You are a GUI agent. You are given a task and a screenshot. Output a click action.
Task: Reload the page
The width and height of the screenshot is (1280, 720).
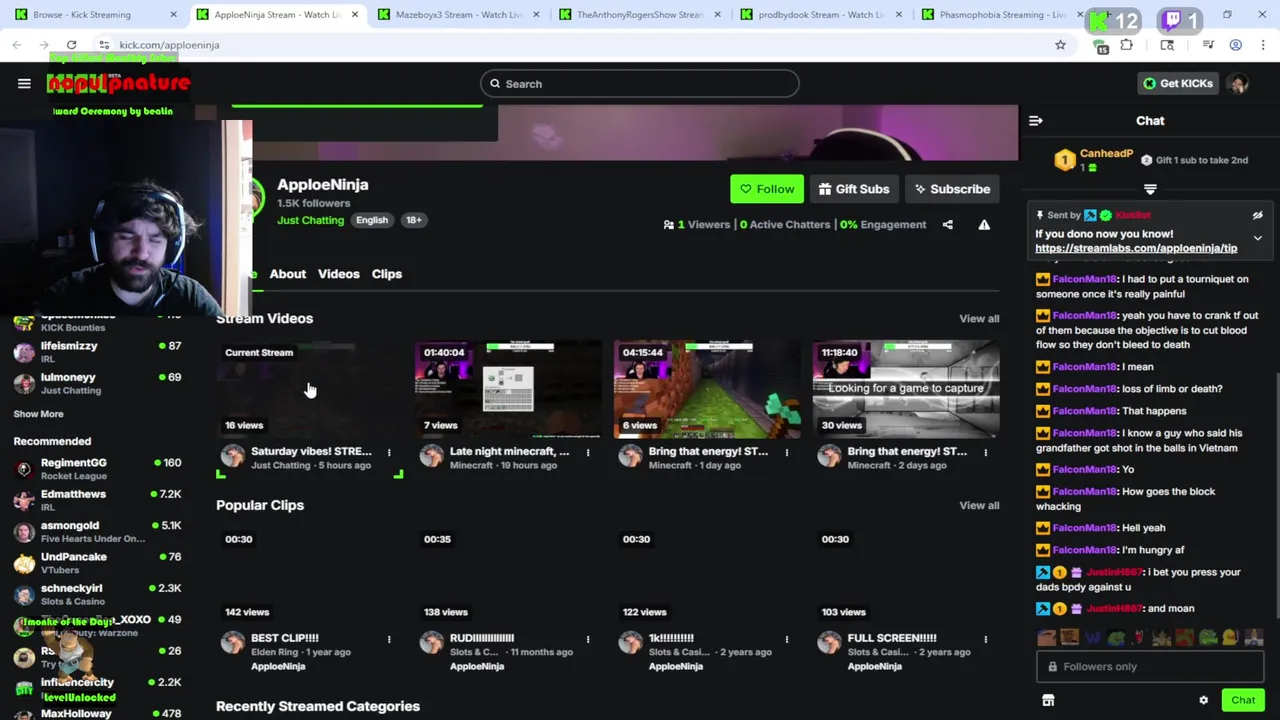coord(71,45)
